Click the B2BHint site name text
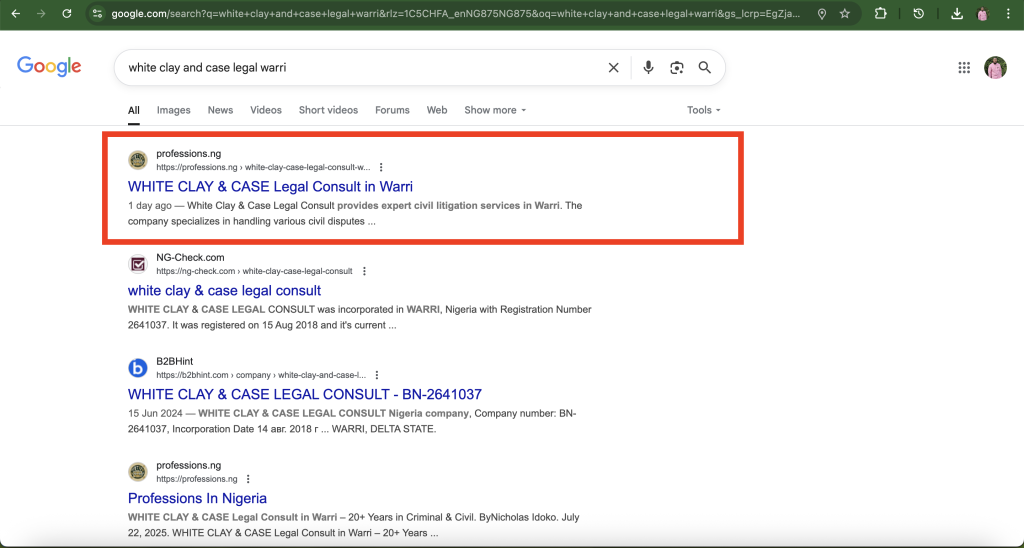This screenshot has height=548, width=1024. click(x=174, y=361)
